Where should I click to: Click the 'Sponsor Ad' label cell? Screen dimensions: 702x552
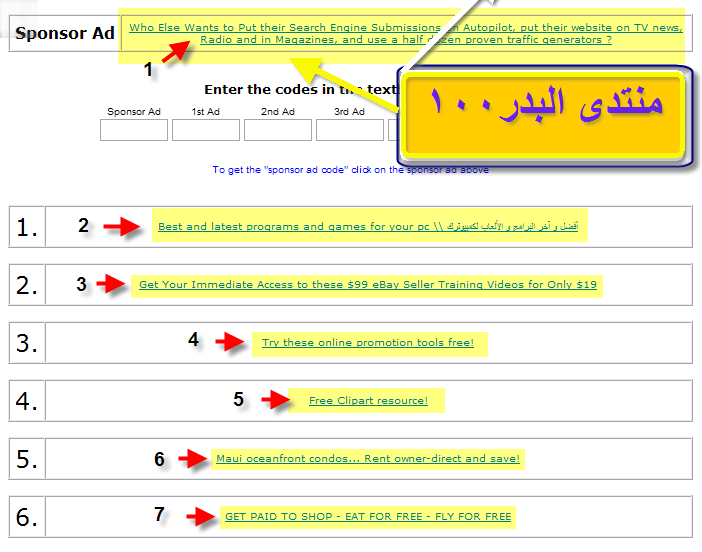tap(64, 34)
